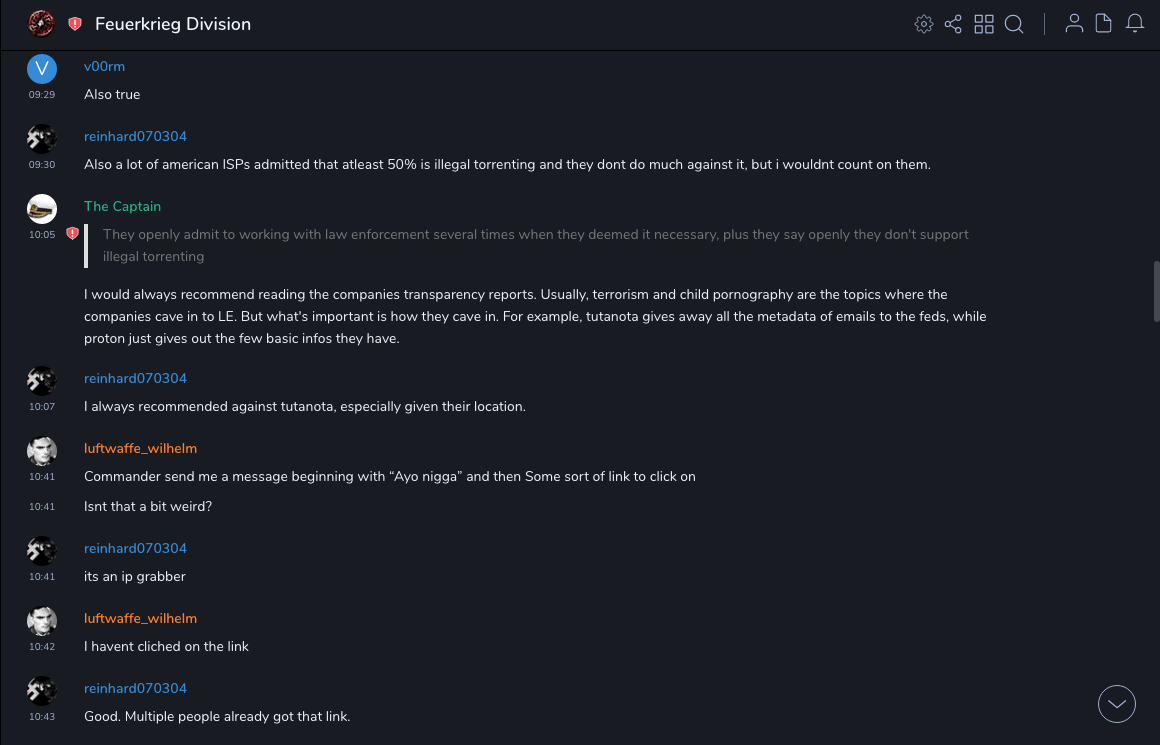Click the red shield badge beside channel title
The width and height of the screenshot is (1160, 745).
tap(75, 24)
